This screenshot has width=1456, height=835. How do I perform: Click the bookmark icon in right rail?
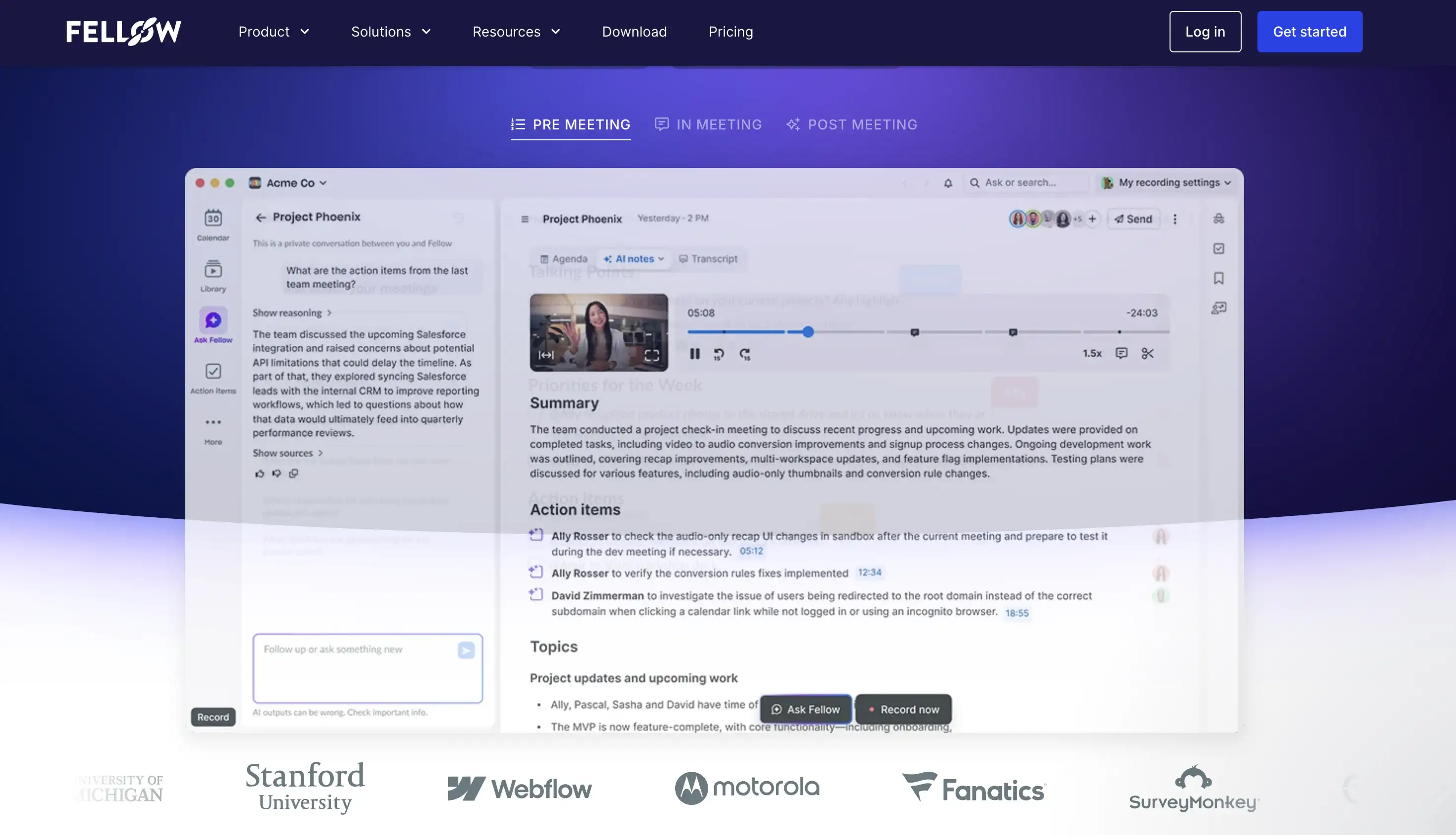pos(1218,278)
